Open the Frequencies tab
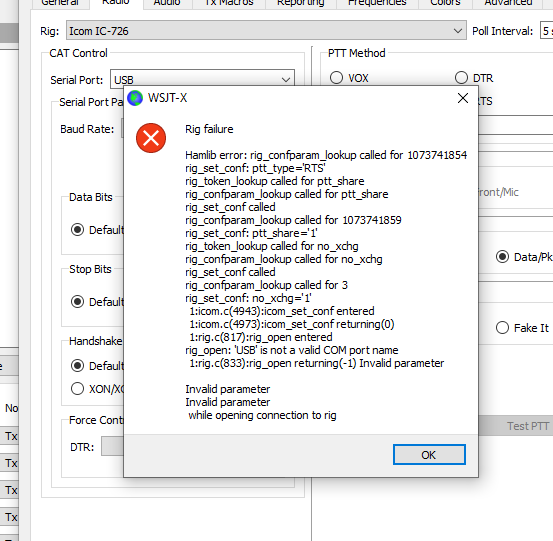 (377, 4)
